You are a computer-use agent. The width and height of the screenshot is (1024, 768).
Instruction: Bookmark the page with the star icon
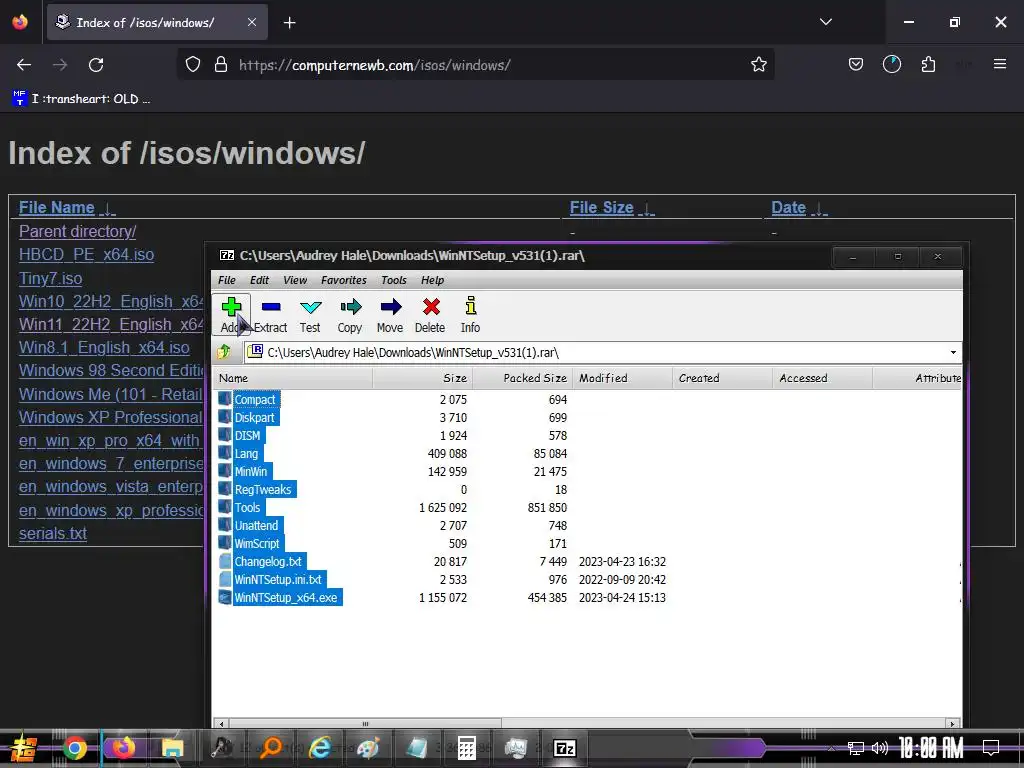(x=758, y=65)
